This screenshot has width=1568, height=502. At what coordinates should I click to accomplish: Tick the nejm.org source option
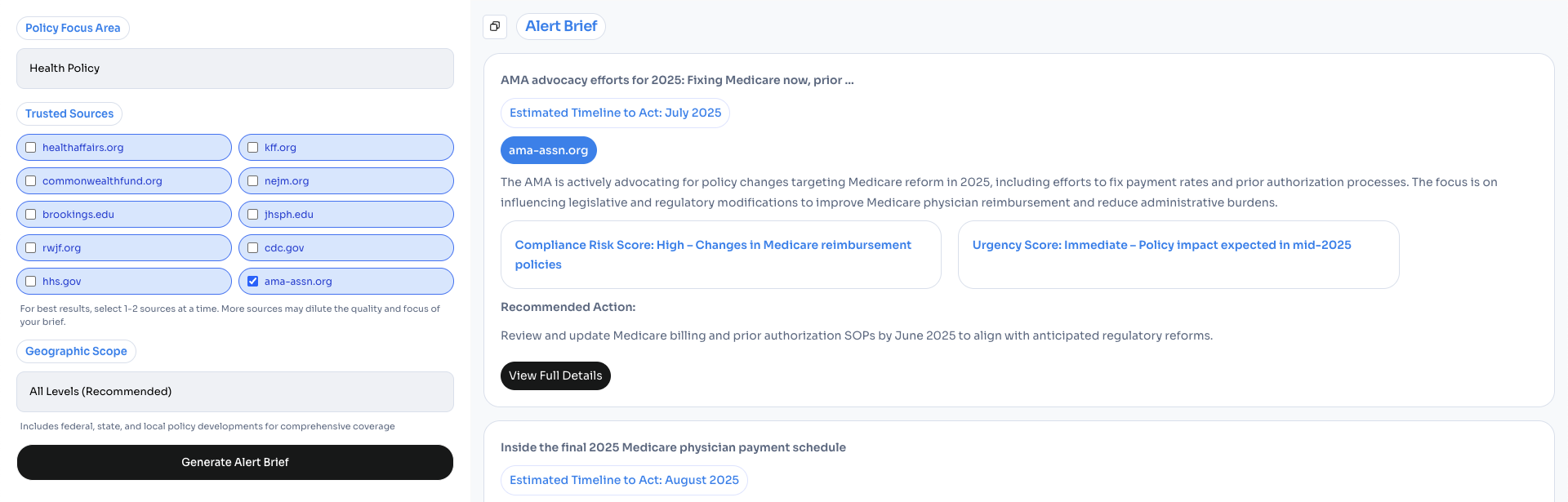(253, 181)
